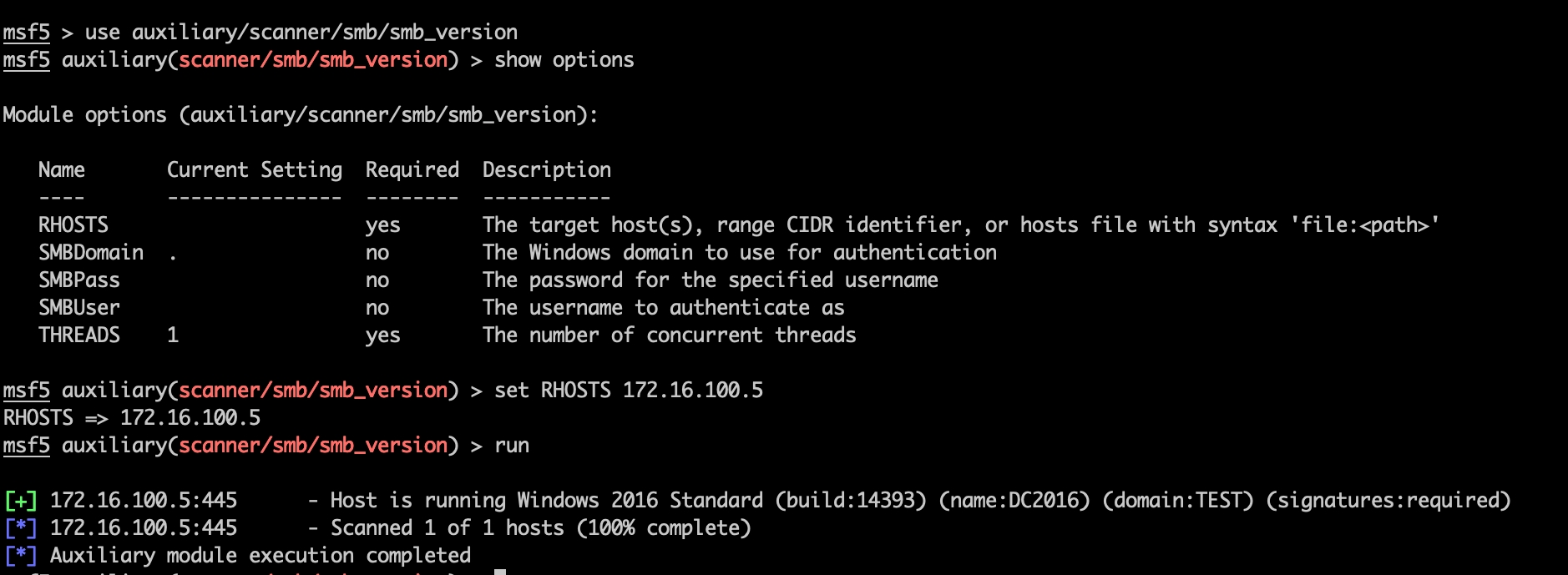The height and width of the screenshot is (575, 1568).
Task: Click the Description column header
Action: [547, 170]
